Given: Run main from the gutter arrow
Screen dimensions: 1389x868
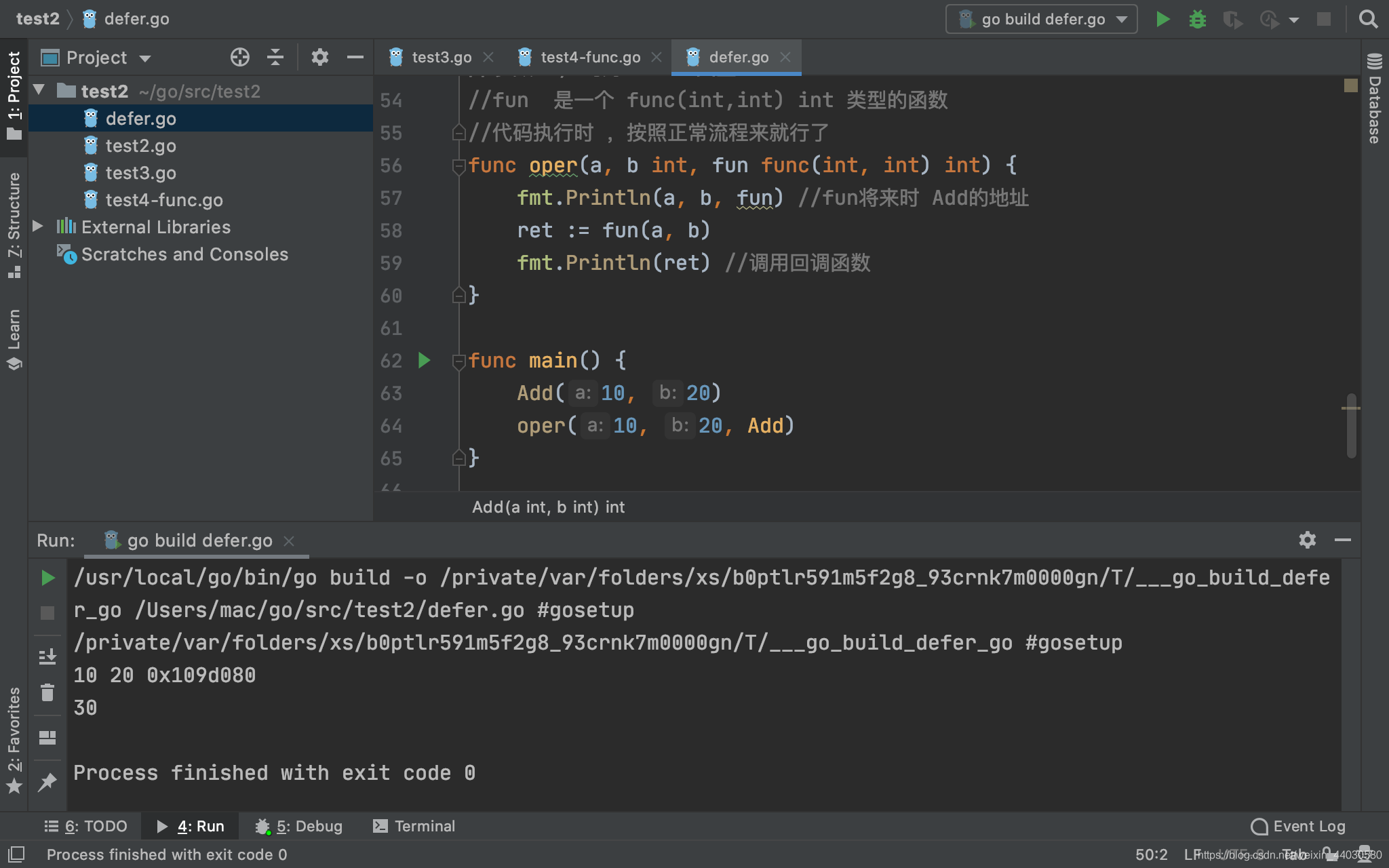Looking at the screenshot, I should pos(425,360).
